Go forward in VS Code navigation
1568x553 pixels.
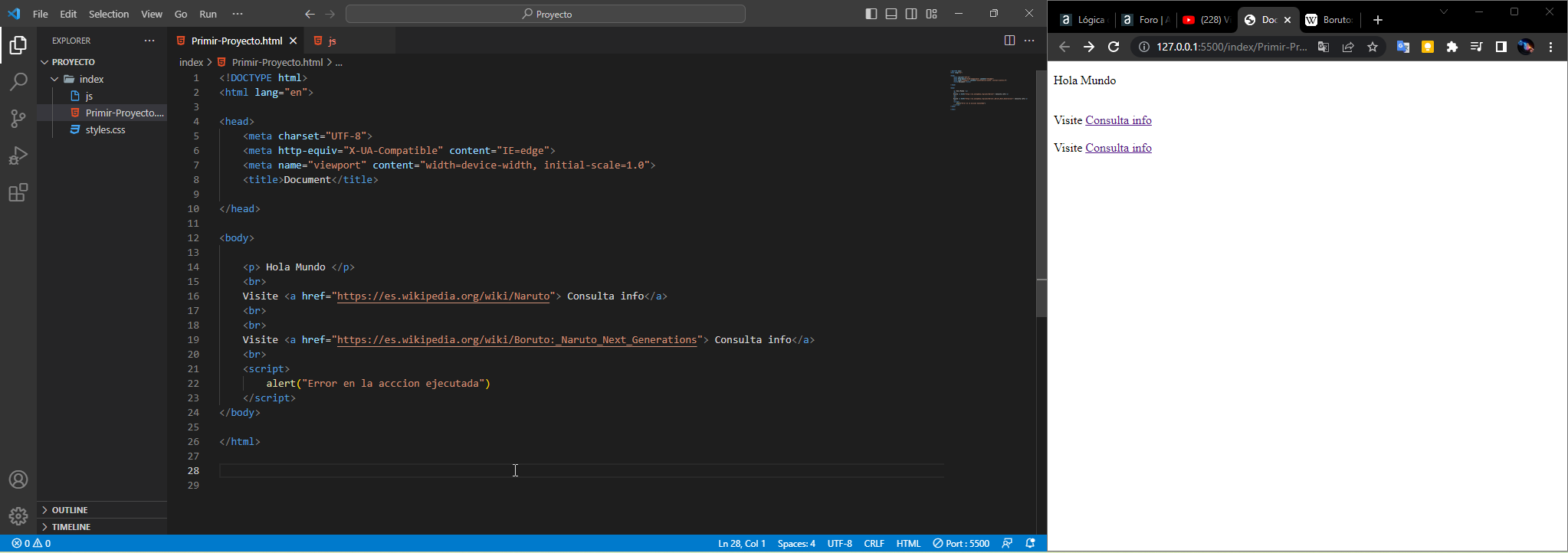pos(330,14)
